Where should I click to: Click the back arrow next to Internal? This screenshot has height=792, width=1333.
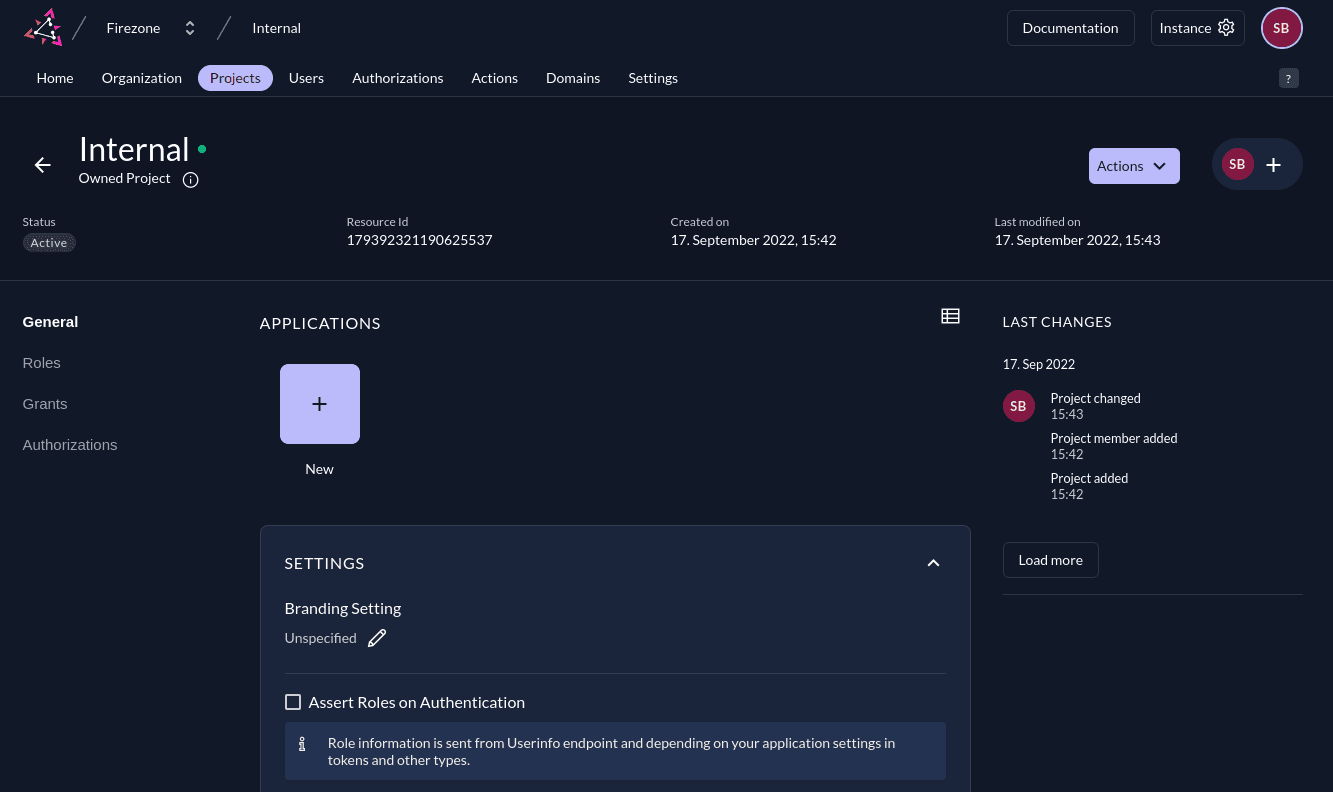[42, 164]
